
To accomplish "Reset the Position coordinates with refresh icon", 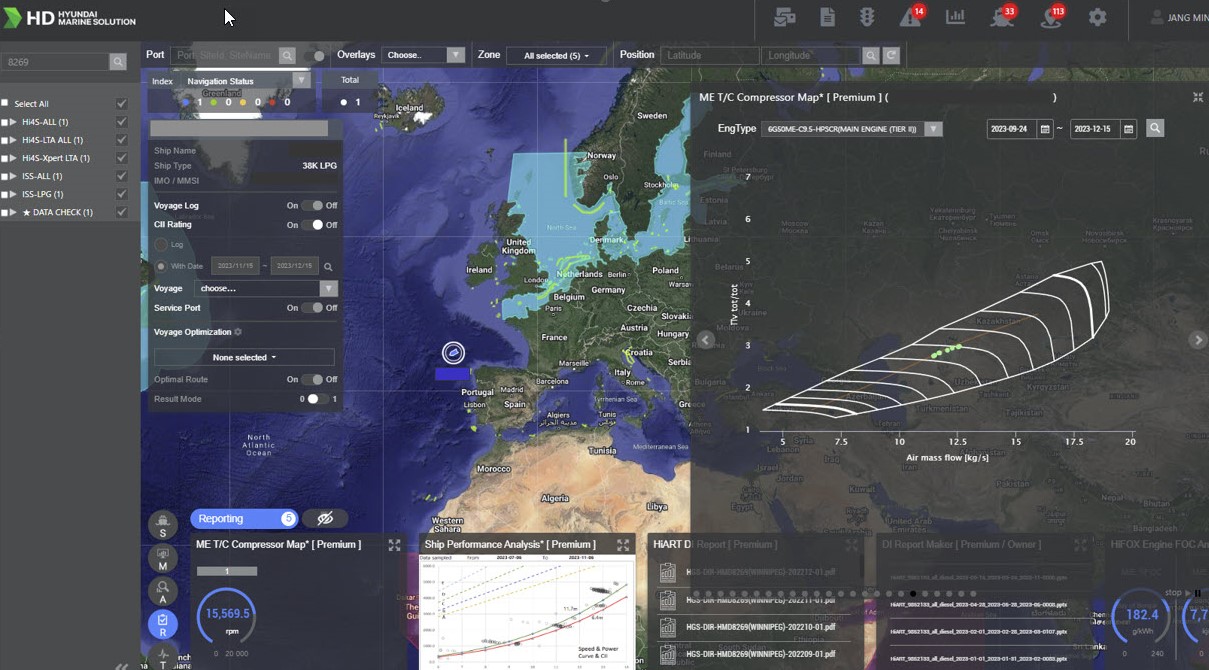I will click(x=891, y=56).
